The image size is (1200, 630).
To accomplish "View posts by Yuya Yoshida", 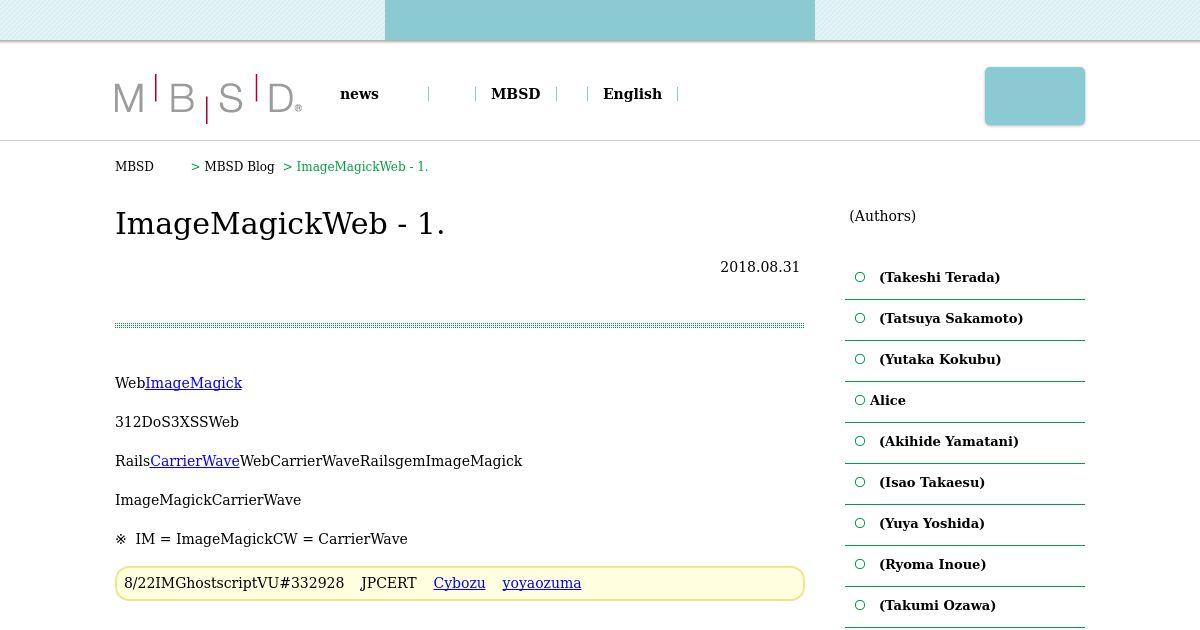I will pyautogui.click(x=932, y=524).
